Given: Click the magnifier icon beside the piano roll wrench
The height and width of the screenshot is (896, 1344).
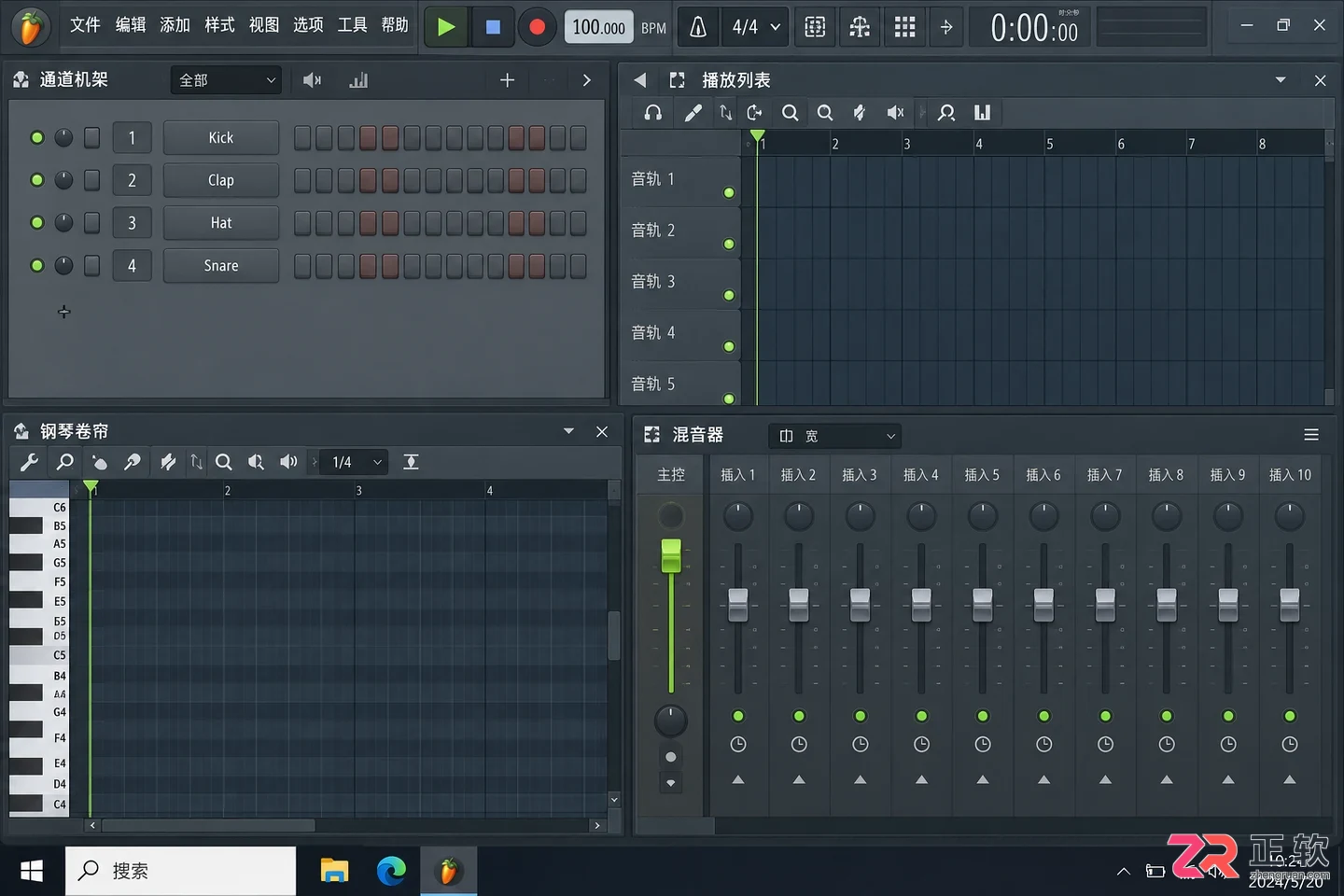Looking at the screenshot, I should tap(64, 462).
